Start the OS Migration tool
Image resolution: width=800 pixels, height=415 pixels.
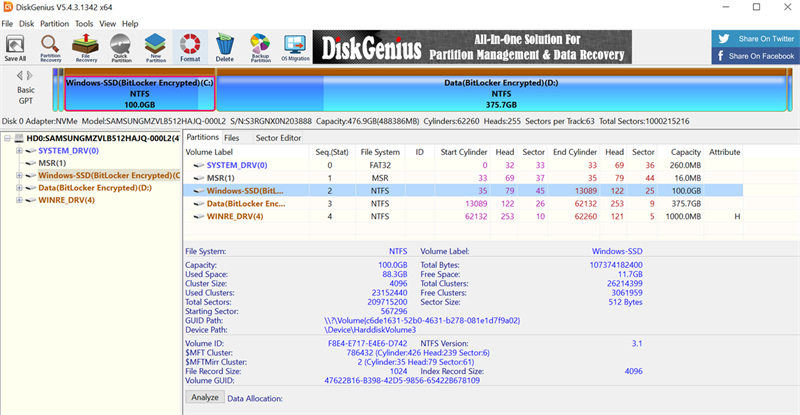pyautogui.click(x=295, y=47)
